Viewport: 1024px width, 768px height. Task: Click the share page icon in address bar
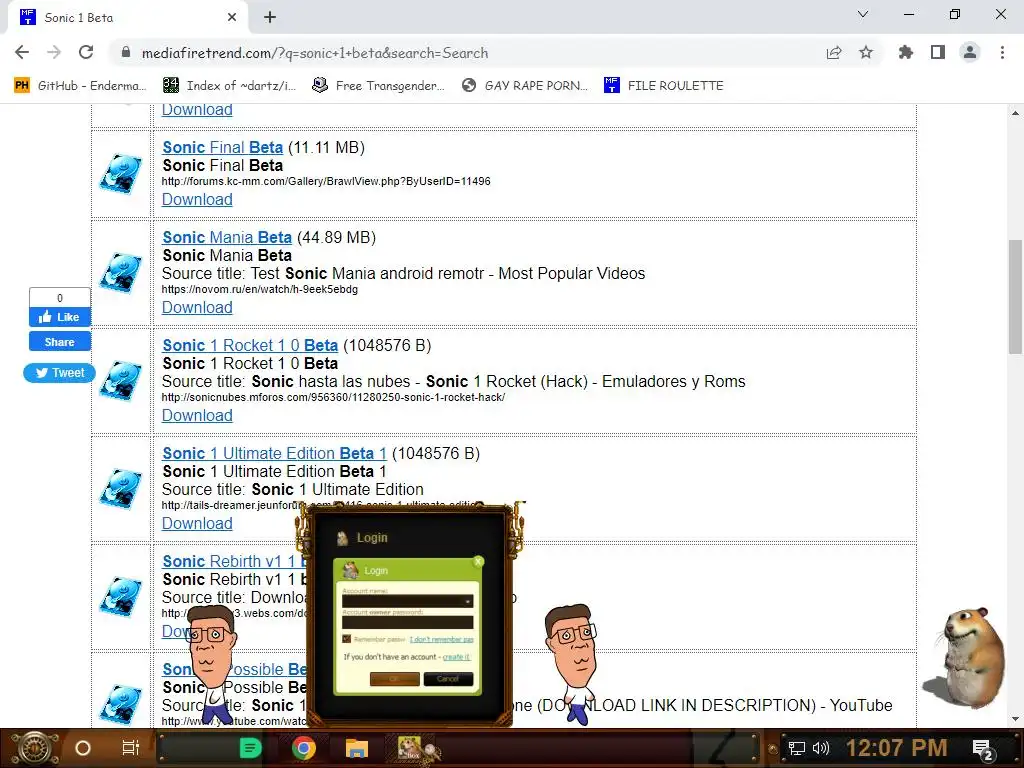pos(834,52)
